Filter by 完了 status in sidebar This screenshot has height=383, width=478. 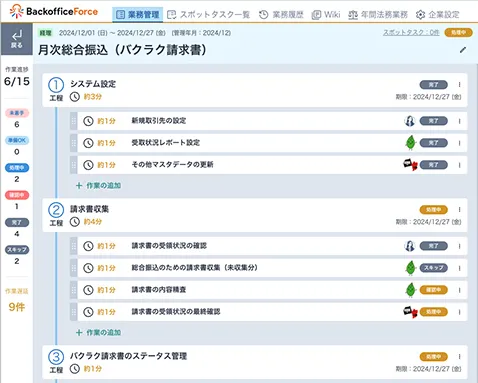[17, 222]
